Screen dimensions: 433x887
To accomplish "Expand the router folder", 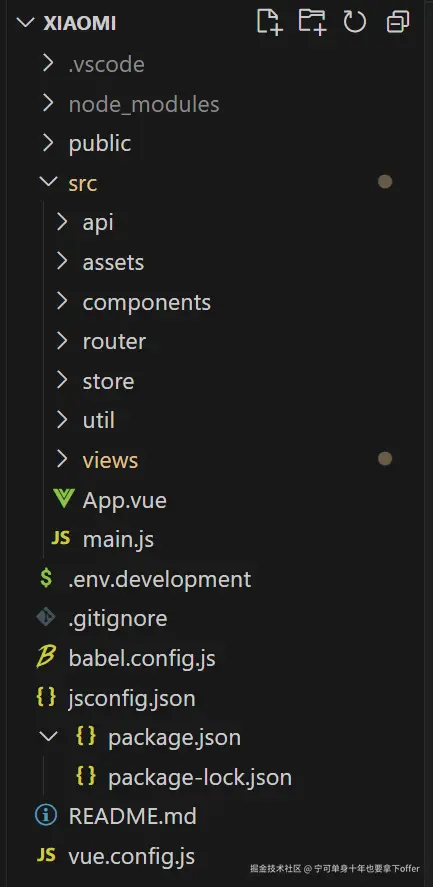I will click(62, 341).
